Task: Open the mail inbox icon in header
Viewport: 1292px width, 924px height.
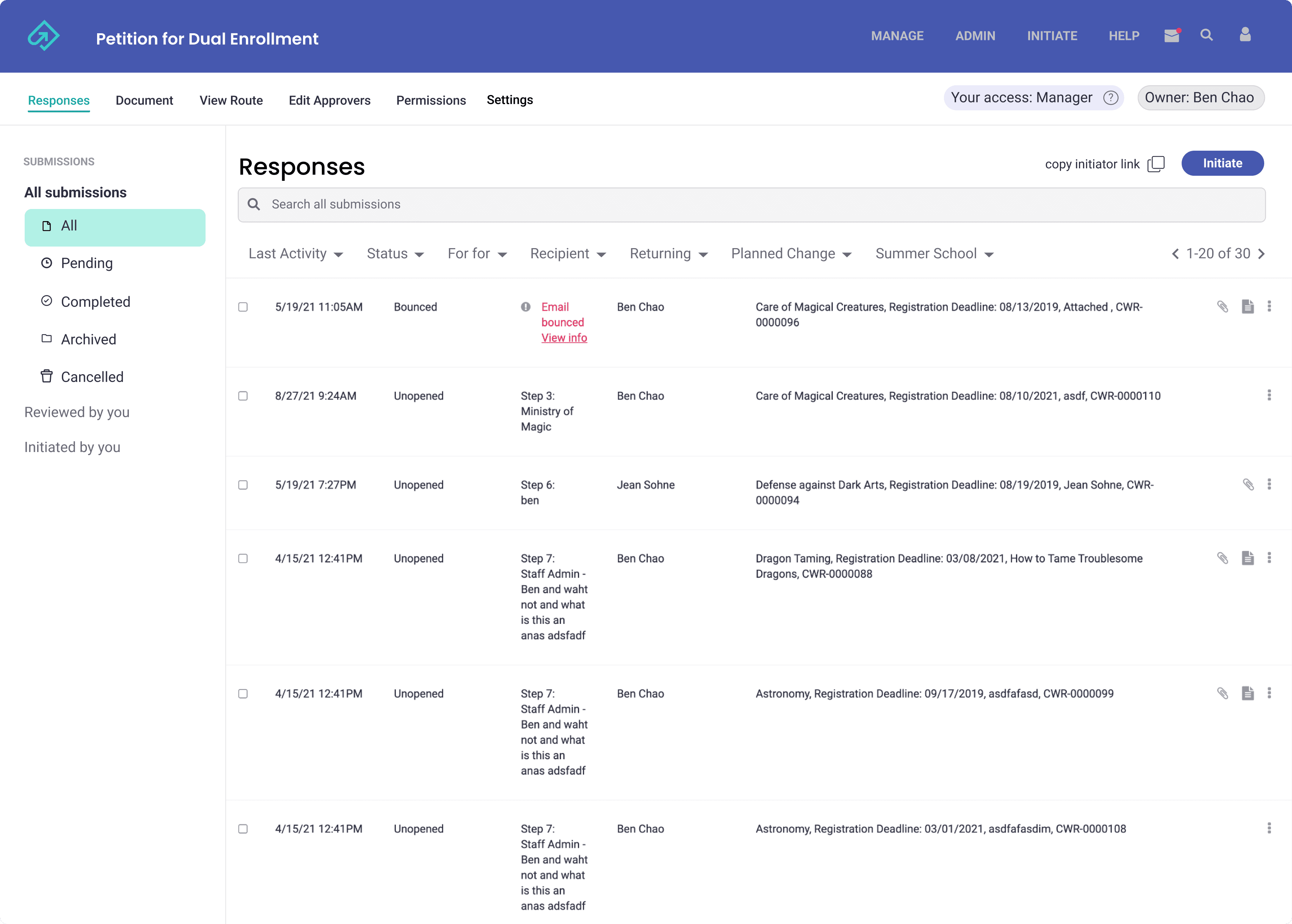Action: click(1171, 36)
